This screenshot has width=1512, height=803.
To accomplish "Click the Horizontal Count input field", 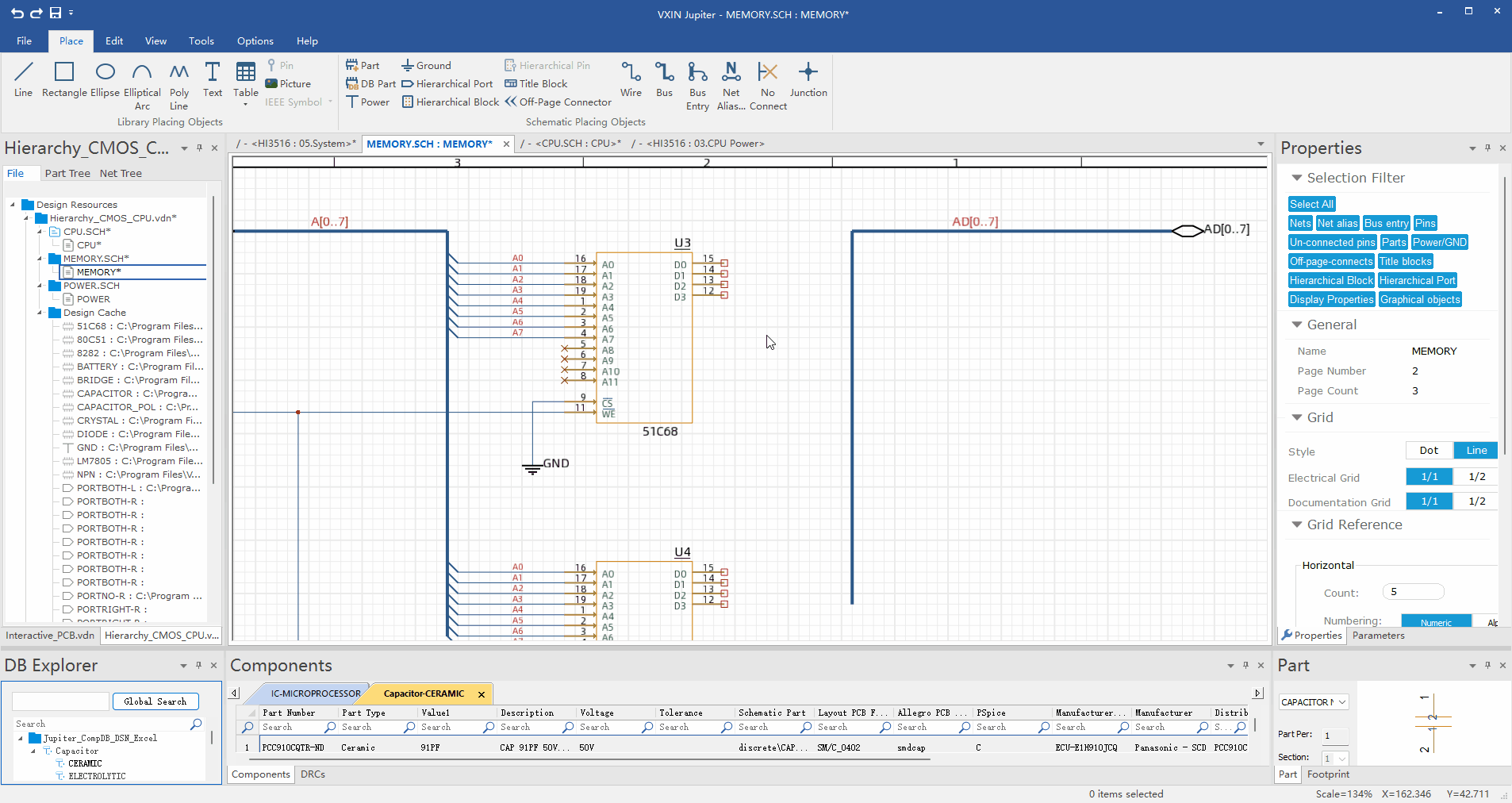I will [x=1413, y=592].
